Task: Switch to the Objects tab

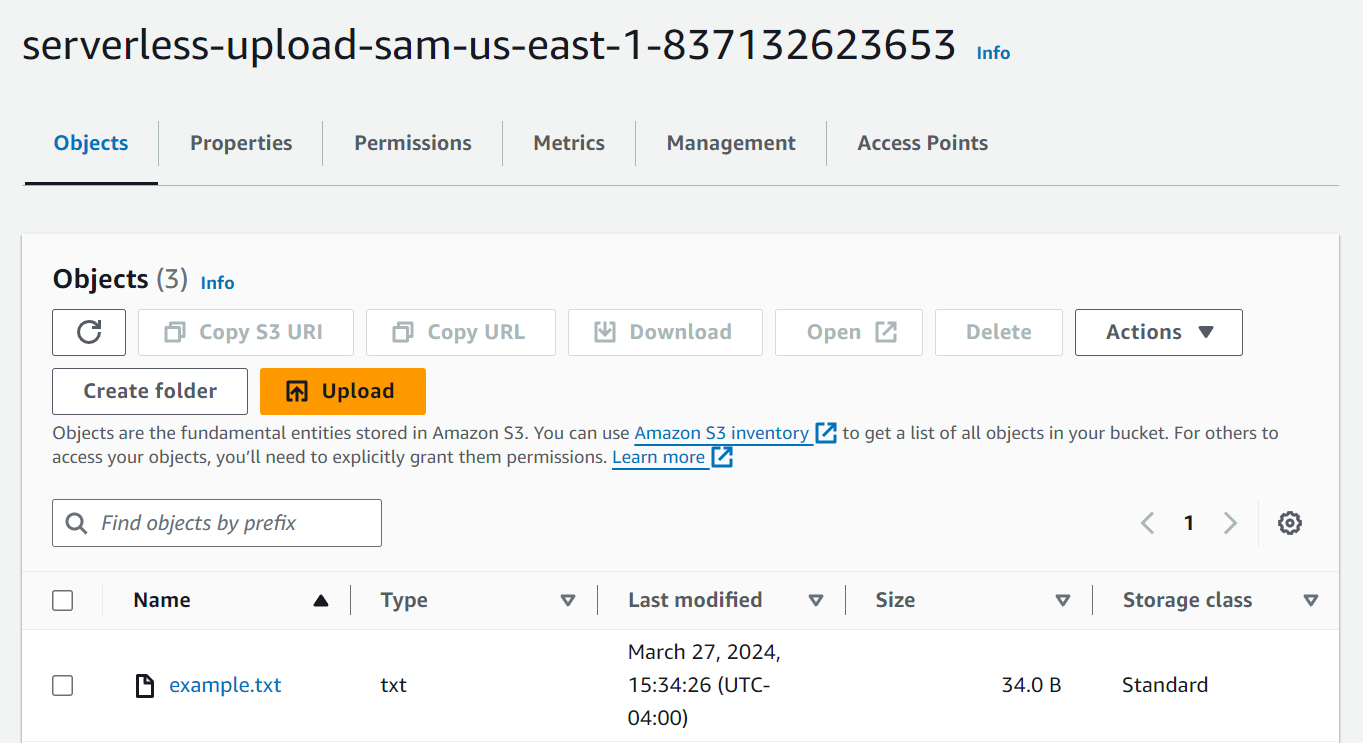Action: (x=91, y=143)
